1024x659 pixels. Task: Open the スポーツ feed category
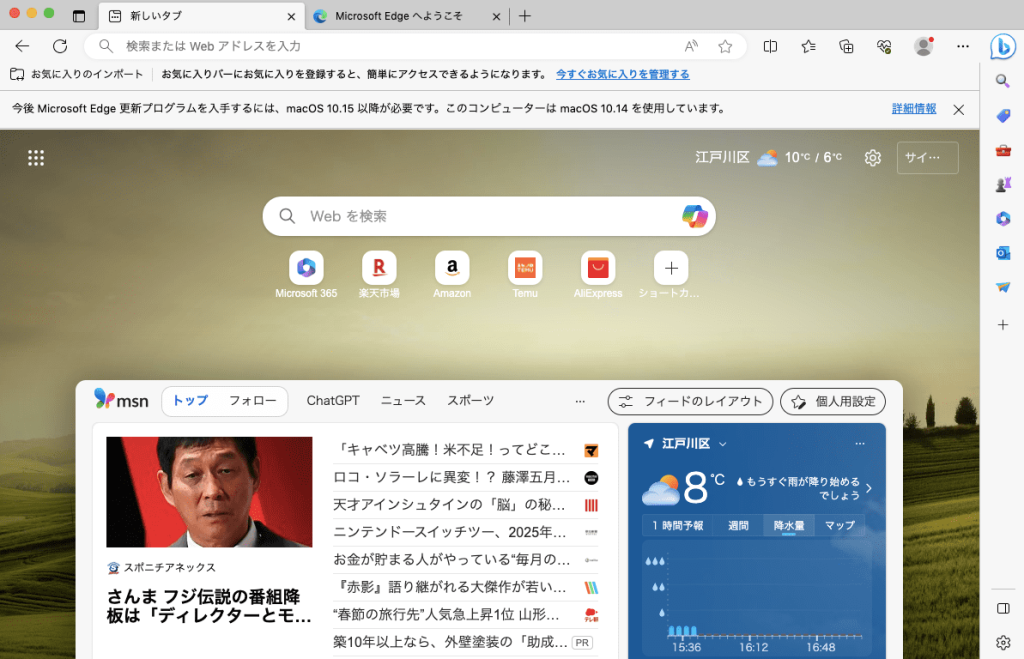[470, 400]
